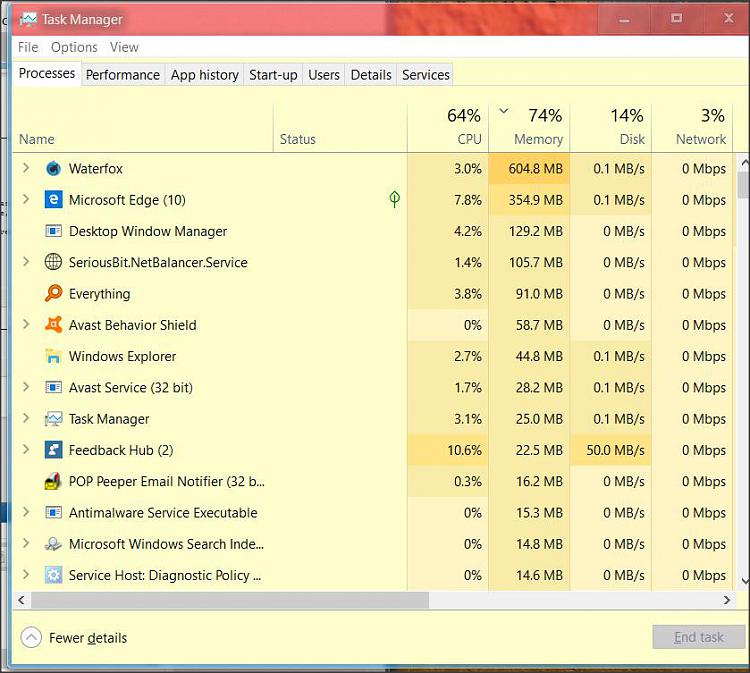The image size is (750, 673).
Task: Switch to the Start-up tab
Action: click(x=273, y=75)
